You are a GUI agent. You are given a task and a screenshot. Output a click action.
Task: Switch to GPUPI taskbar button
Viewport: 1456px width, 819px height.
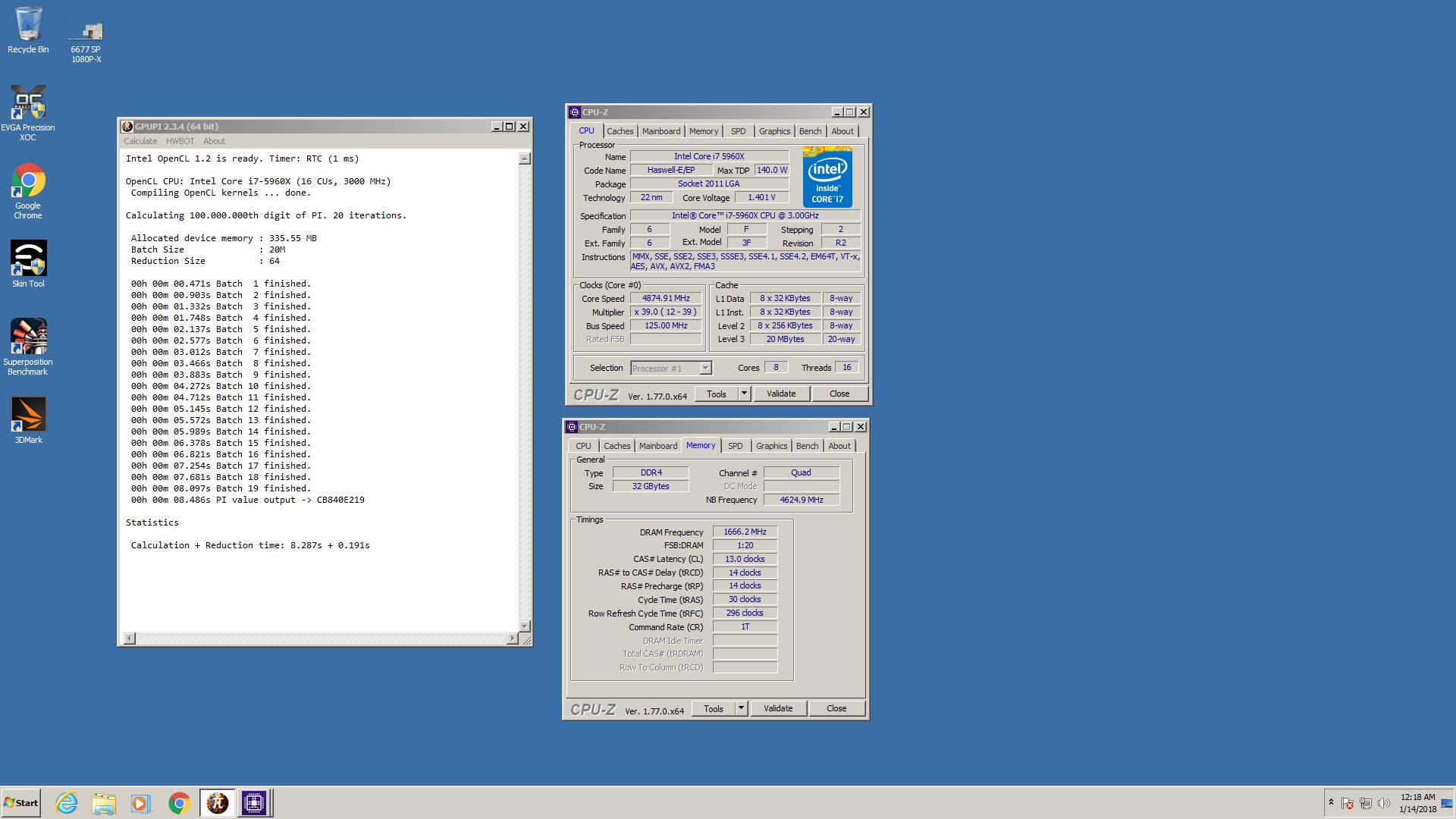[217, 803]
